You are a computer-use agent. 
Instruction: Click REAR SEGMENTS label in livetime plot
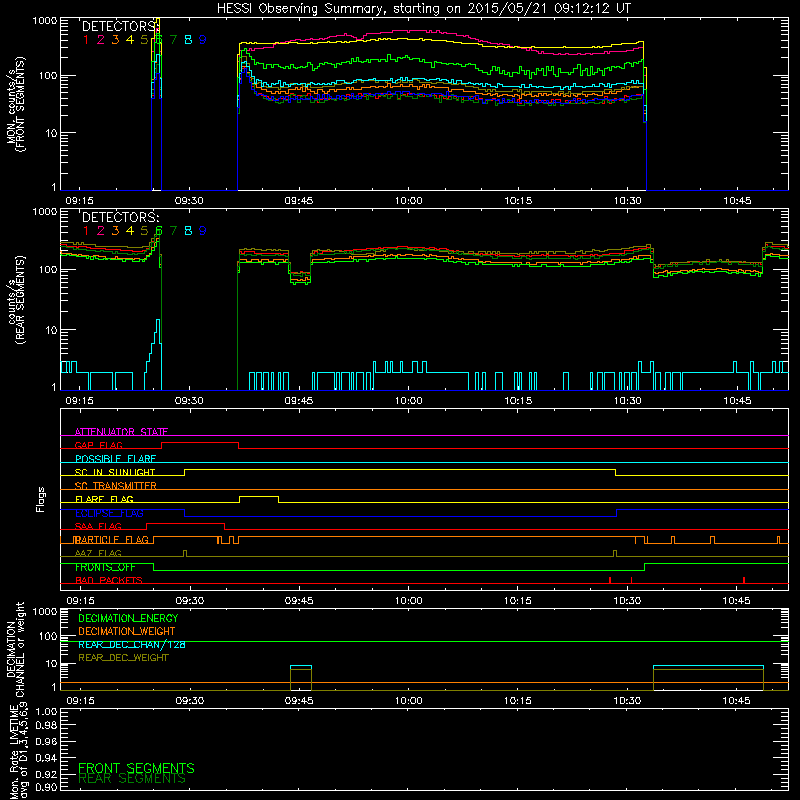pos(132,779)
